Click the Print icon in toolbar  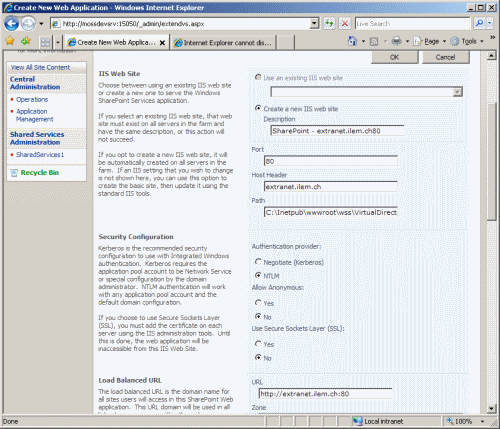point(396,41)
